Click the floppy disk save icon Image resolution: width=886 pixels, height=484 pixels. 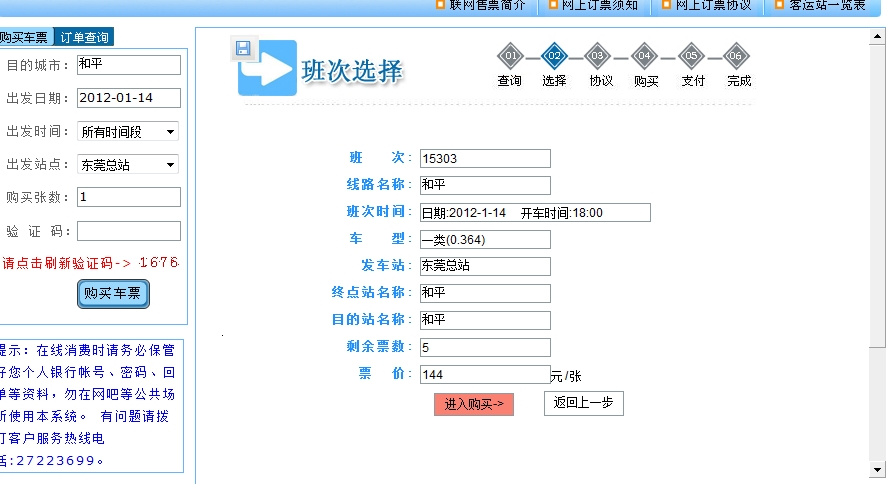(x=244, y=49)
